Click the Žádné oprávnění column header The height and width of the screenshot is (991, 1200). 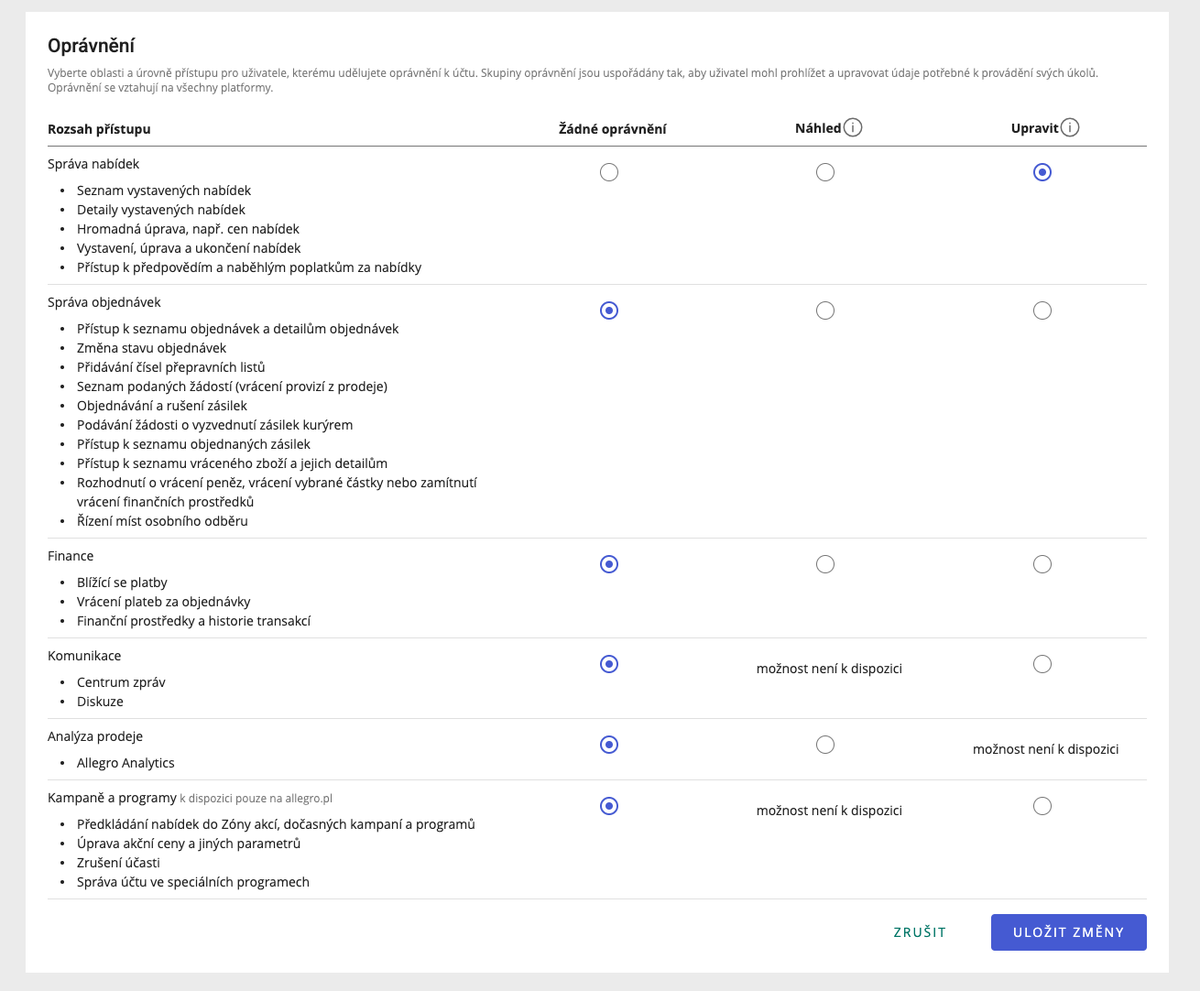pos(612,129)
